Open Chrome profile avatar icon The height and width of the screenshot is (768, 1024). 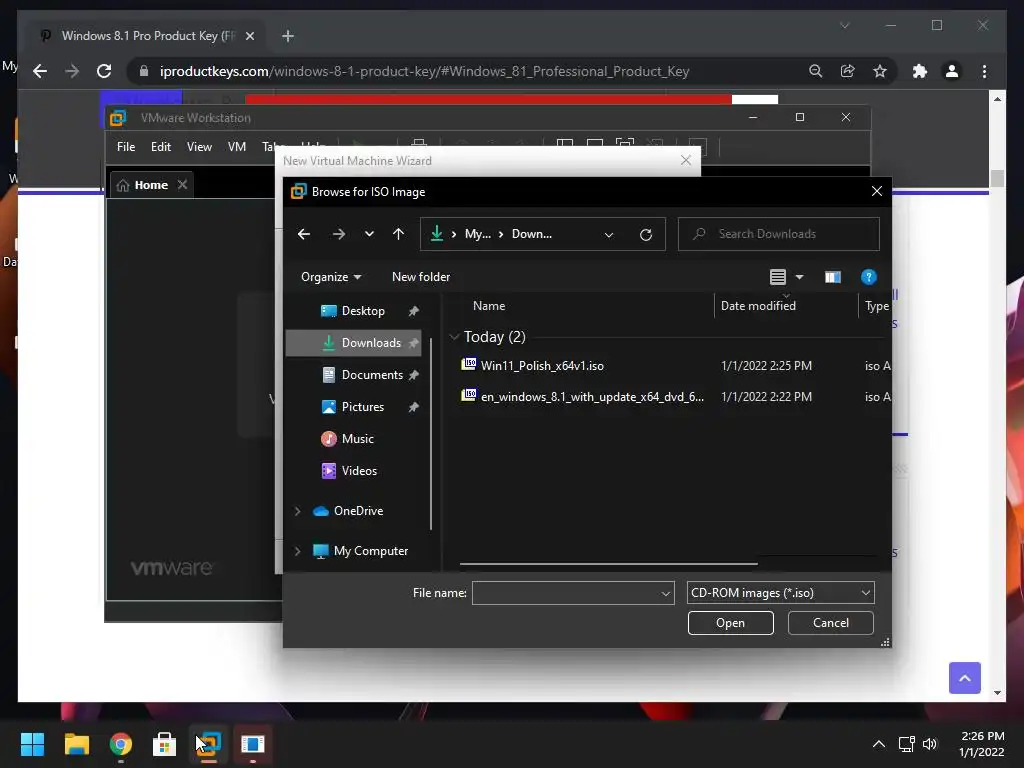point(952,71)
